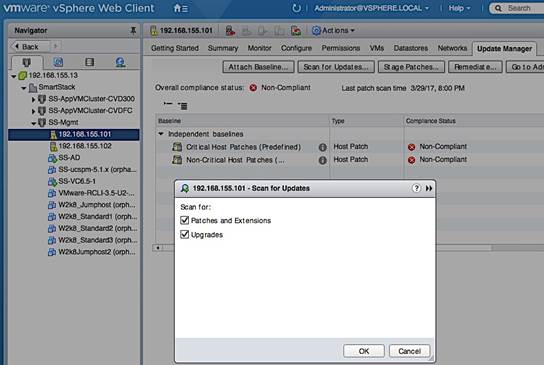Screen dimensions: 544x365
Task: Collapse the Independent baselines group
Action: click(x=161, y=134)
